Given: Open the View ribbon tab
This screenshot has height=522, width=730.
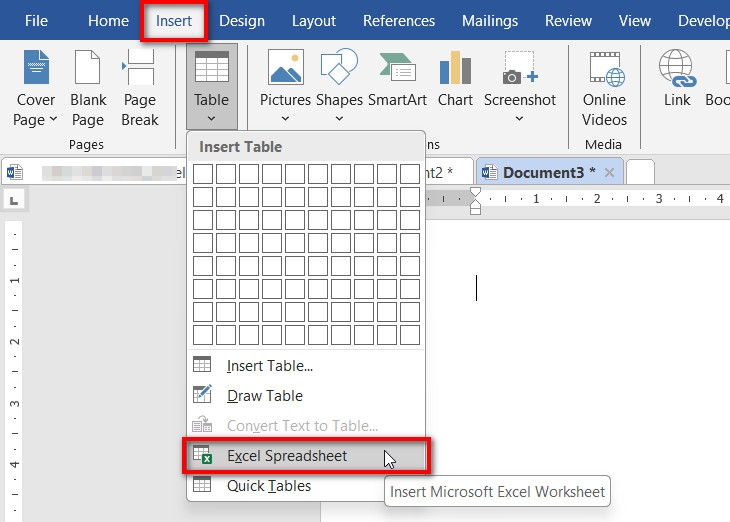Looking at the screenshot, I should click(x=635, y=21).
